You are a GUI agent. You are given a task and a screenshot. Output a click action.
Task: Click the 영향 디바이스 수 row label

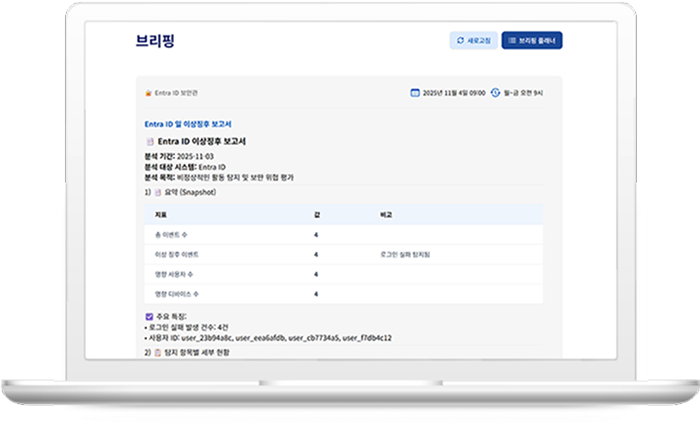(x=177, y=294)
